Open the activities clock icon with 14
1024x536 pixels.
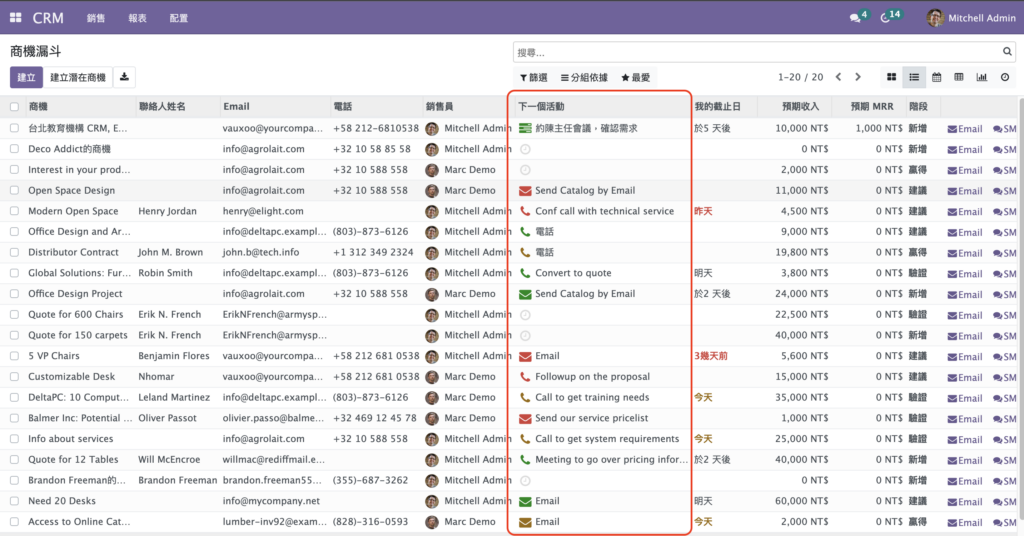coord(885,18)
